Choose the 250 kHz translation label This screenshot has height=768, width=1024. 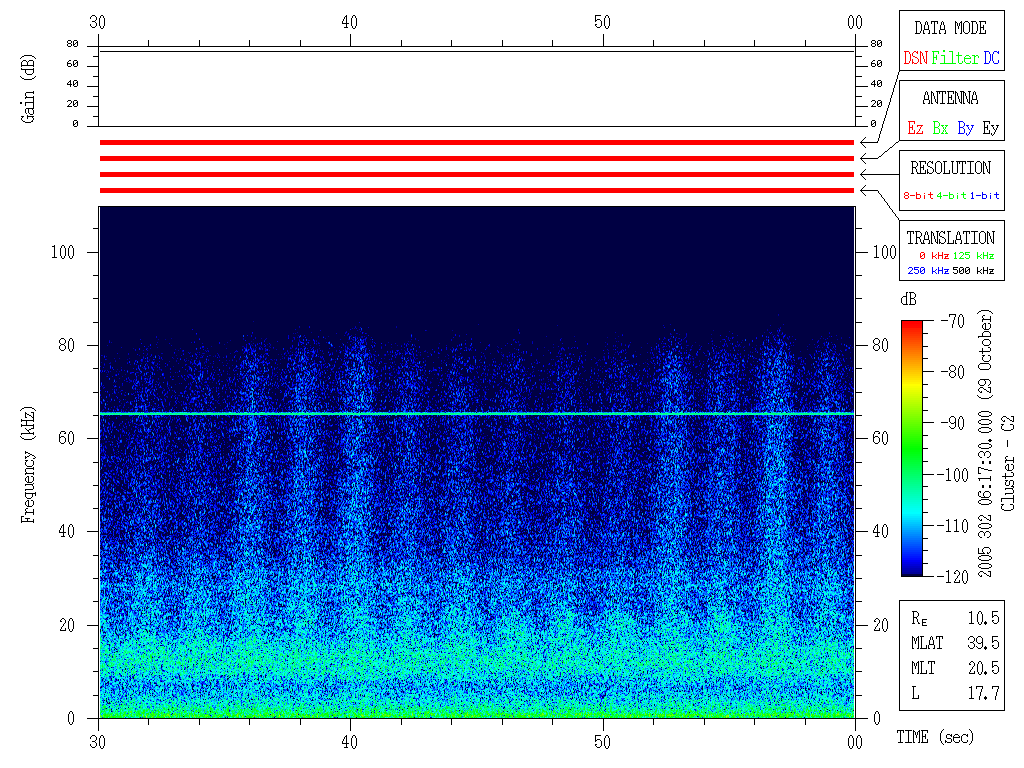[927, 271]
